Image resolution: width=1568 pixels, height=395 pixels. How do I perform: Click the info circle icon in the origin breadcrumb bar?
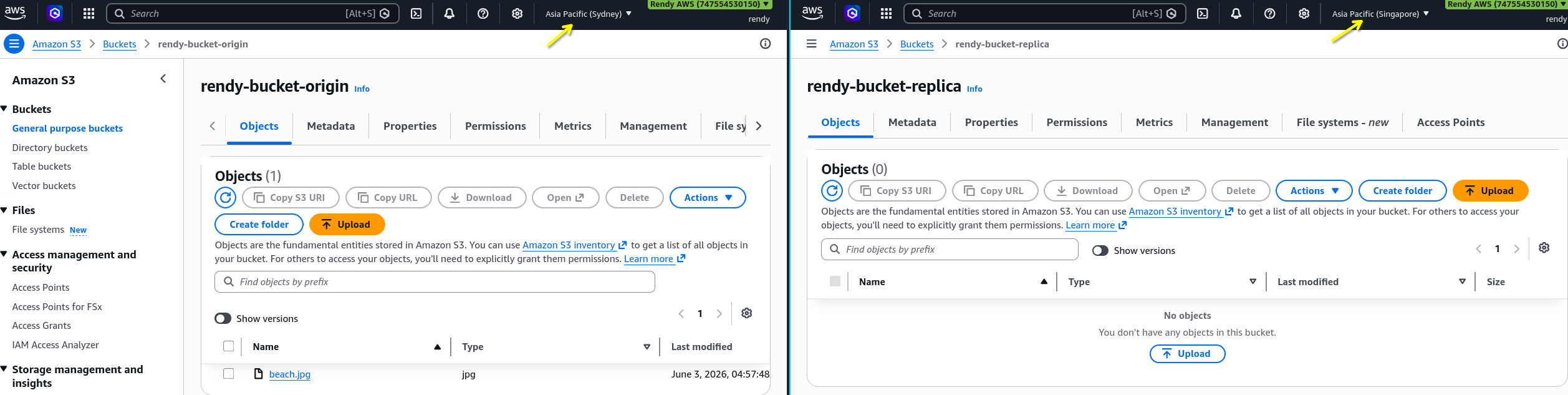(x=765, y=44)
